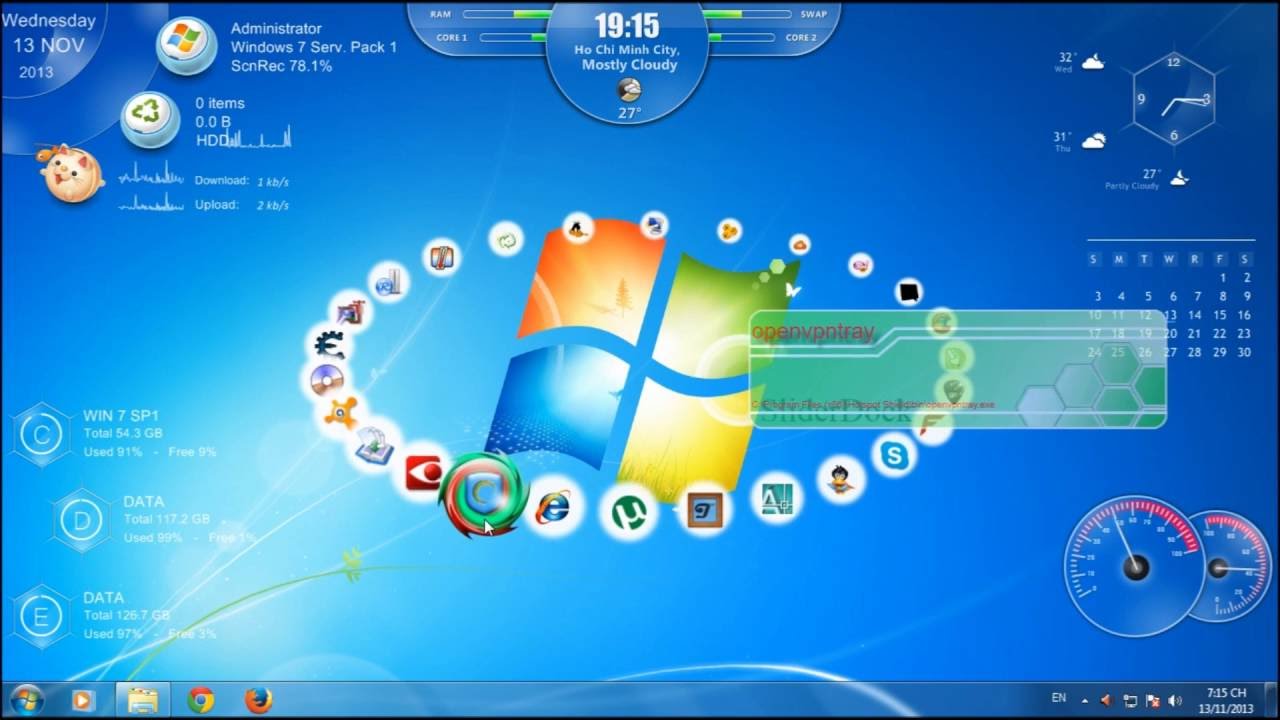1280x720 pixels.
Task: Click the orange cloud dock icon
Action: 798,244
